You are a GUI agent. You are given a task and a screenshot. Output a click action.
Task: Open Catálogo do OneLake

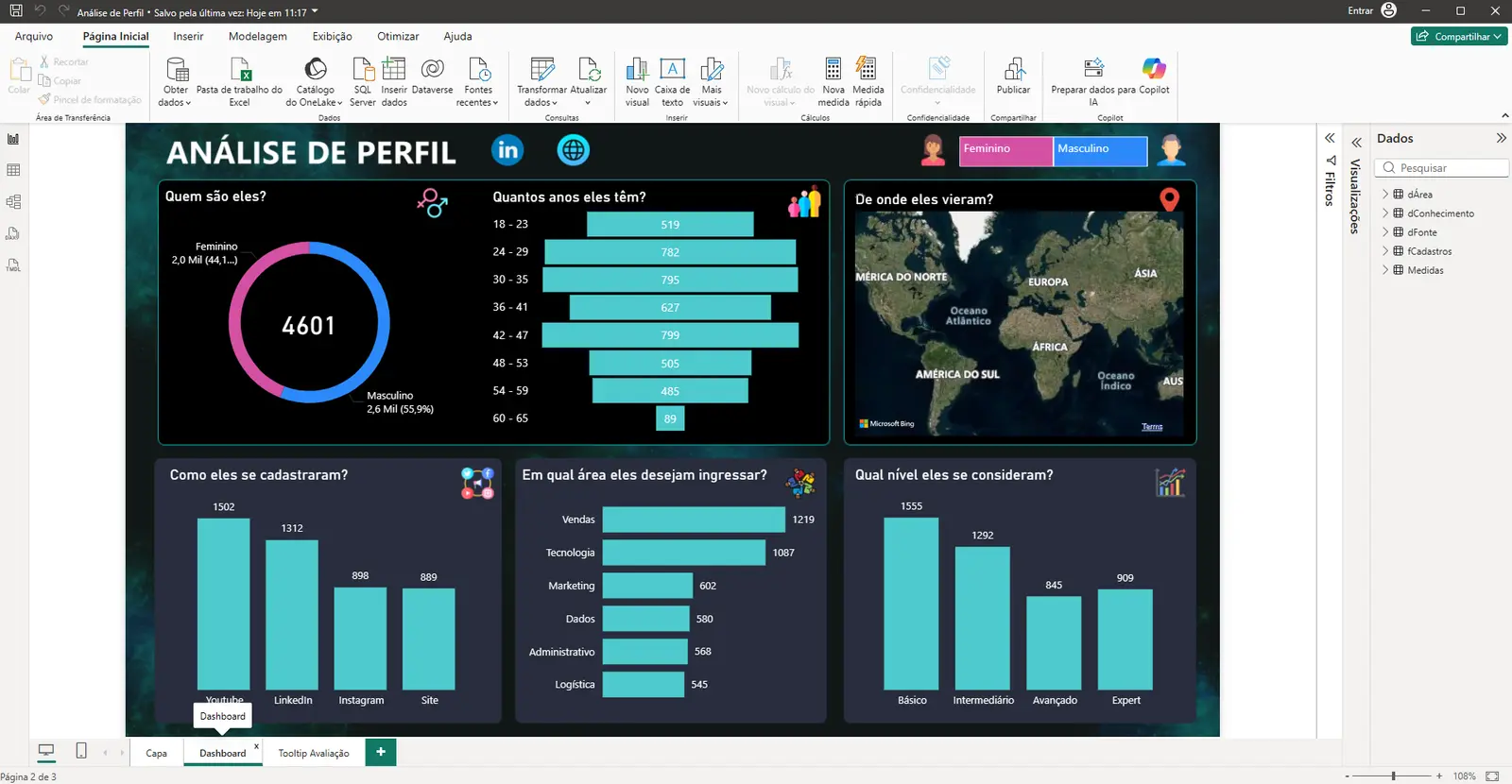pyautogui.click(x=316, y=81)
